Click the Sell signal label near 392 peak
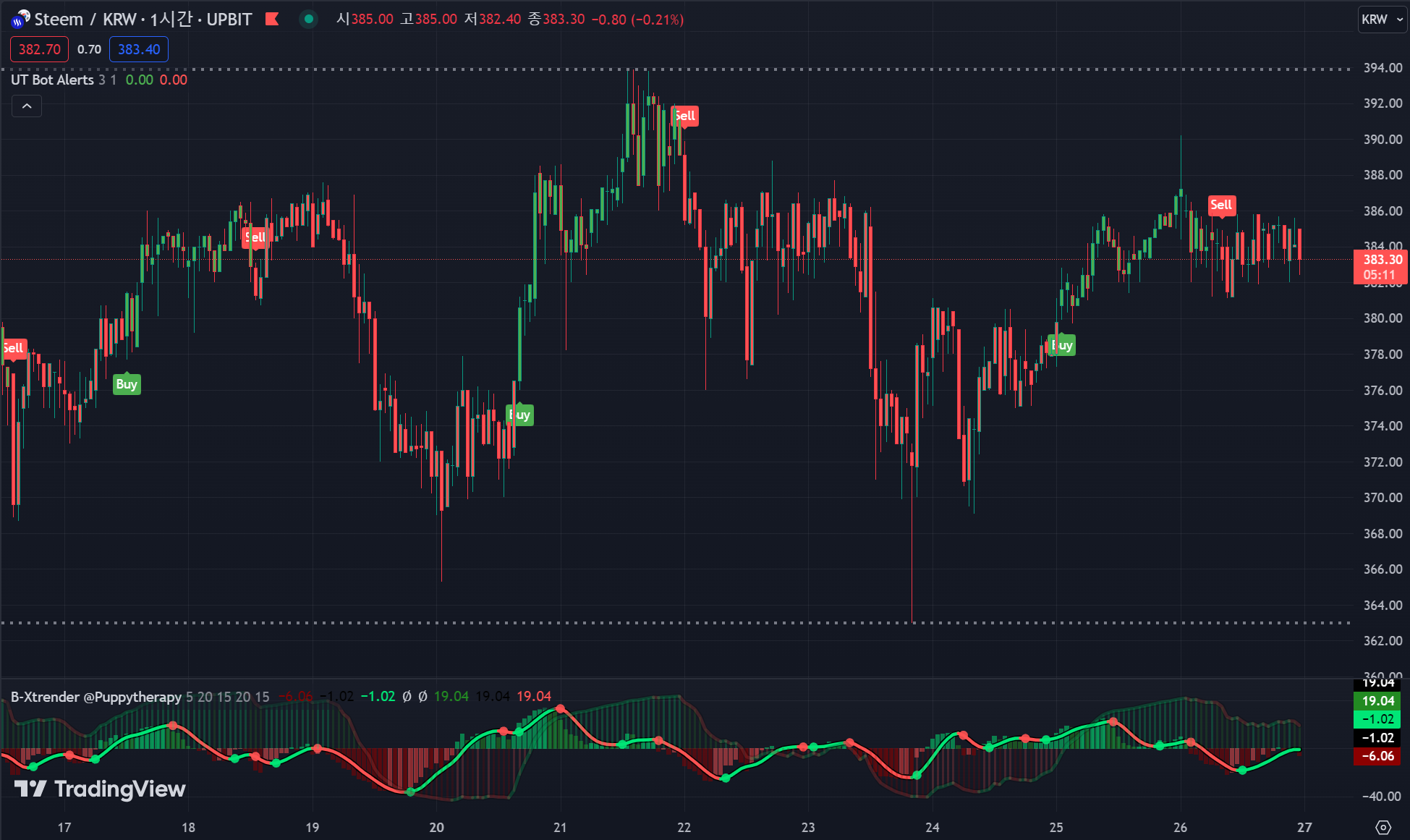Image resolution: width=1410 pixels, height=840 pixels. (684, 116)
